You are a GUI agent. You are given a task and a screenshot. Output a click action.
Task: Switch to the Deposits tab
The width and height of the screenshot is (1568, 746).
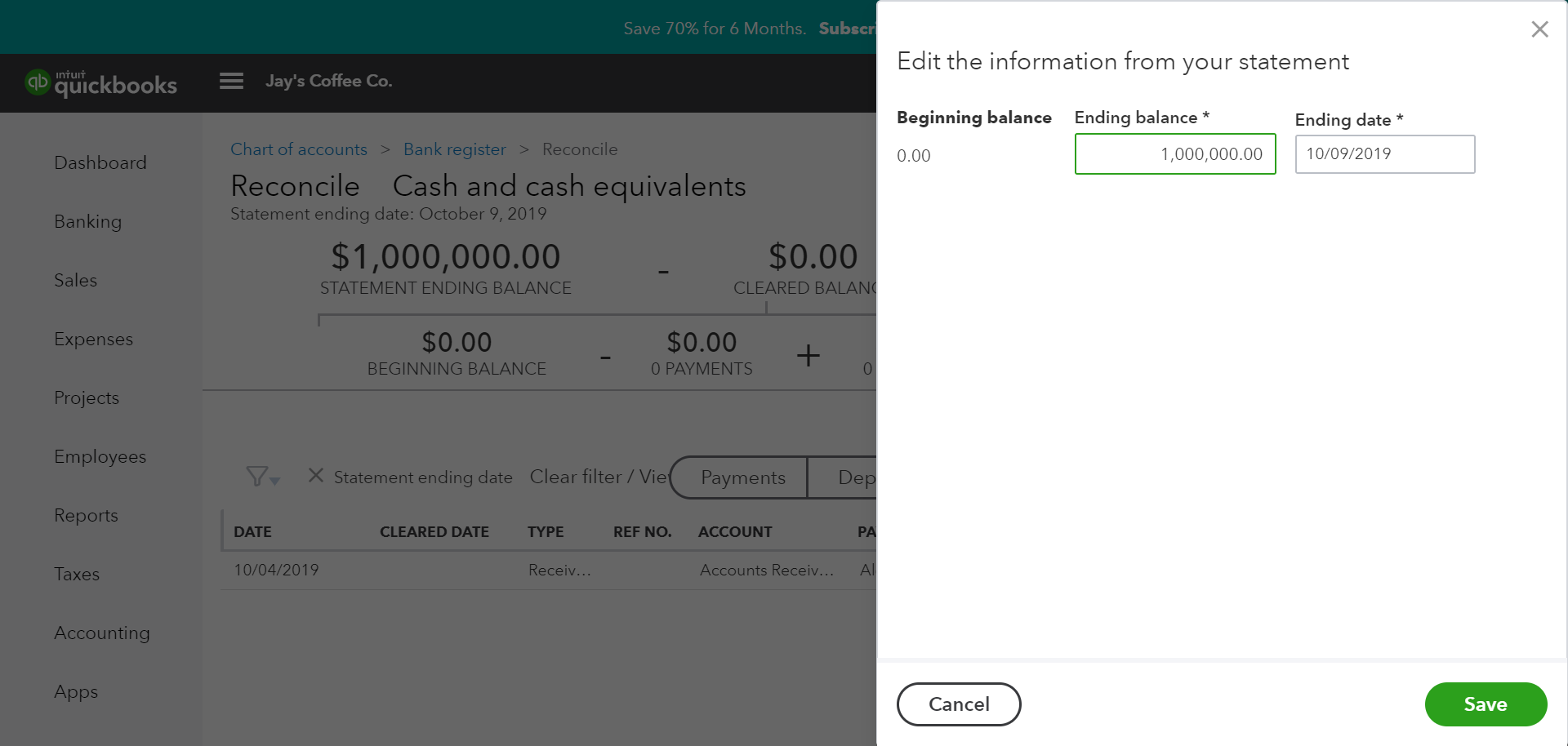pyautogui.click(x=855, y=477)
